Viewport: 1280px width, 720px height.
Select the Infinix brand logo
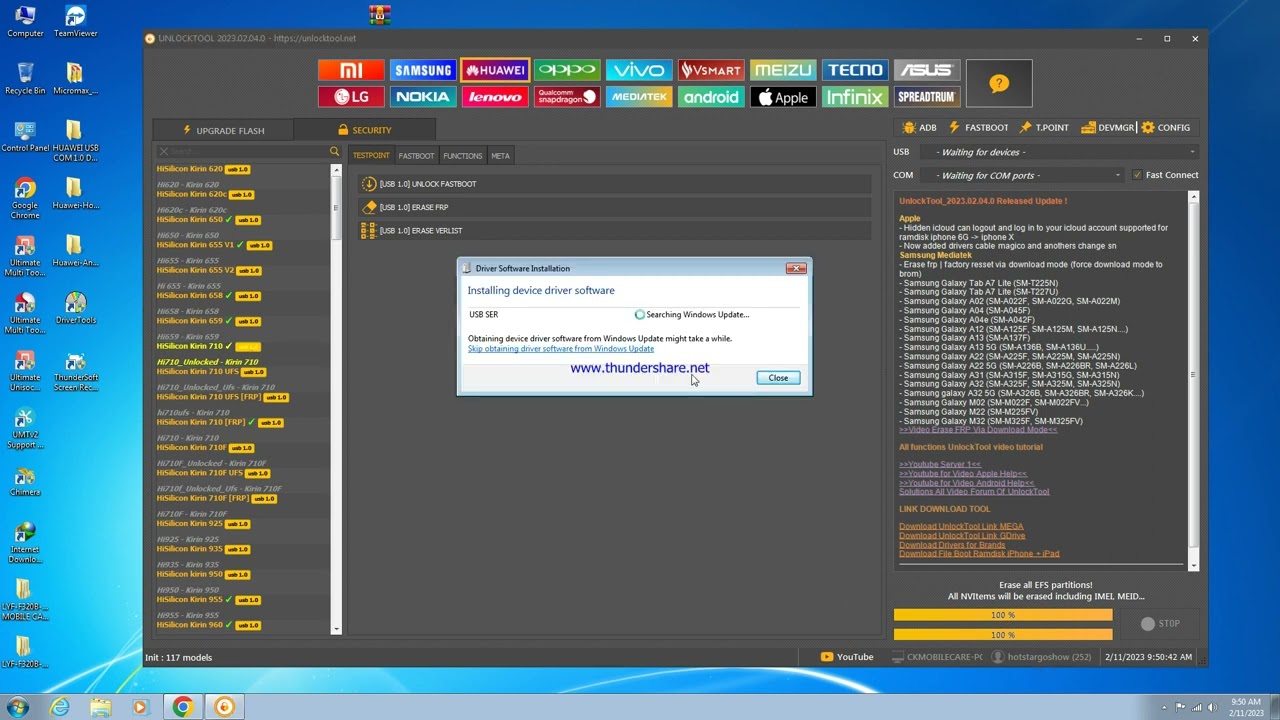[855, 97]
